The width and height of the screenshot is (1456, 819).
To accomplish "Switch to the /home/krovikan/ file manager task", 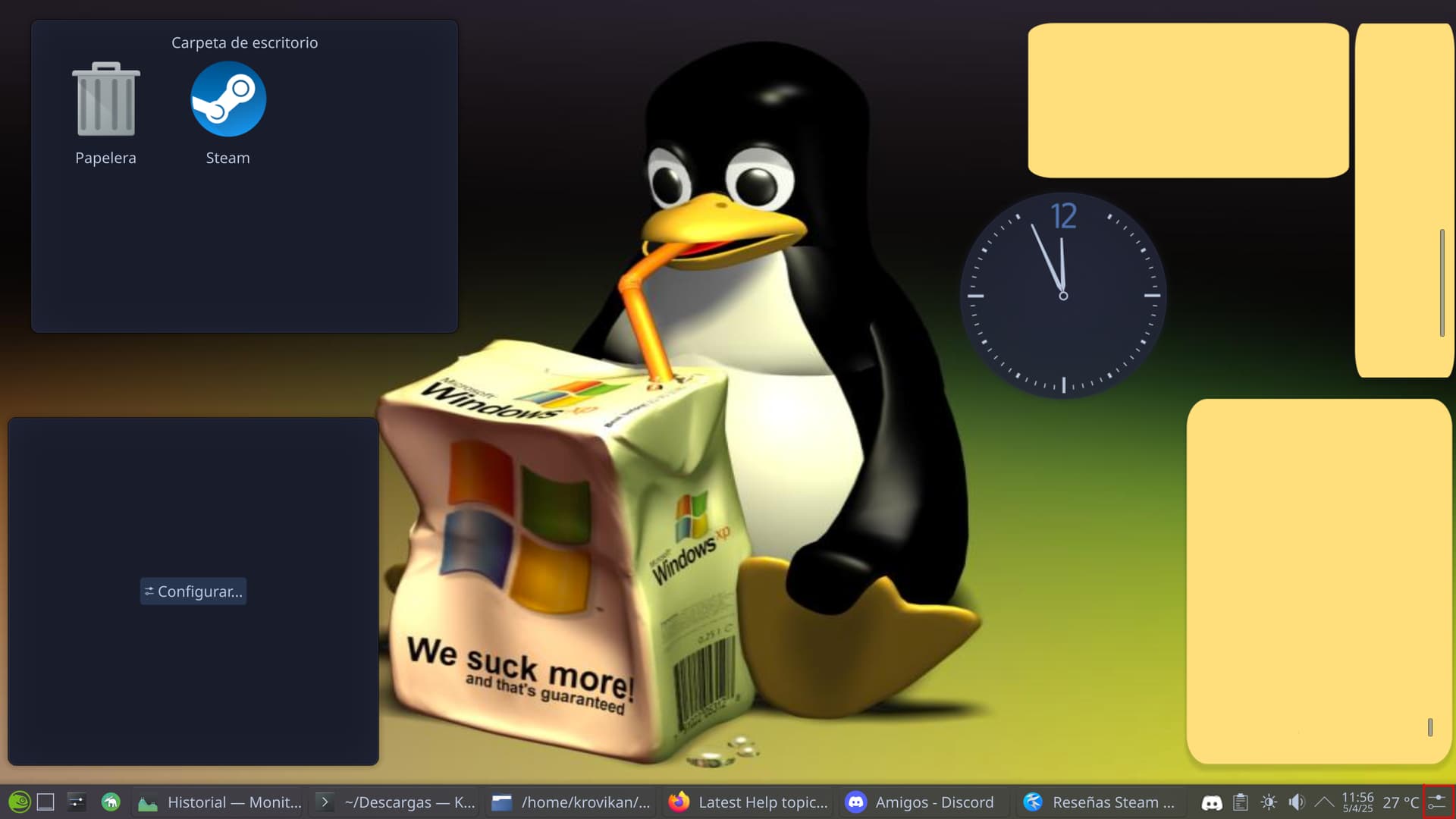I will [x=571, y=802].
